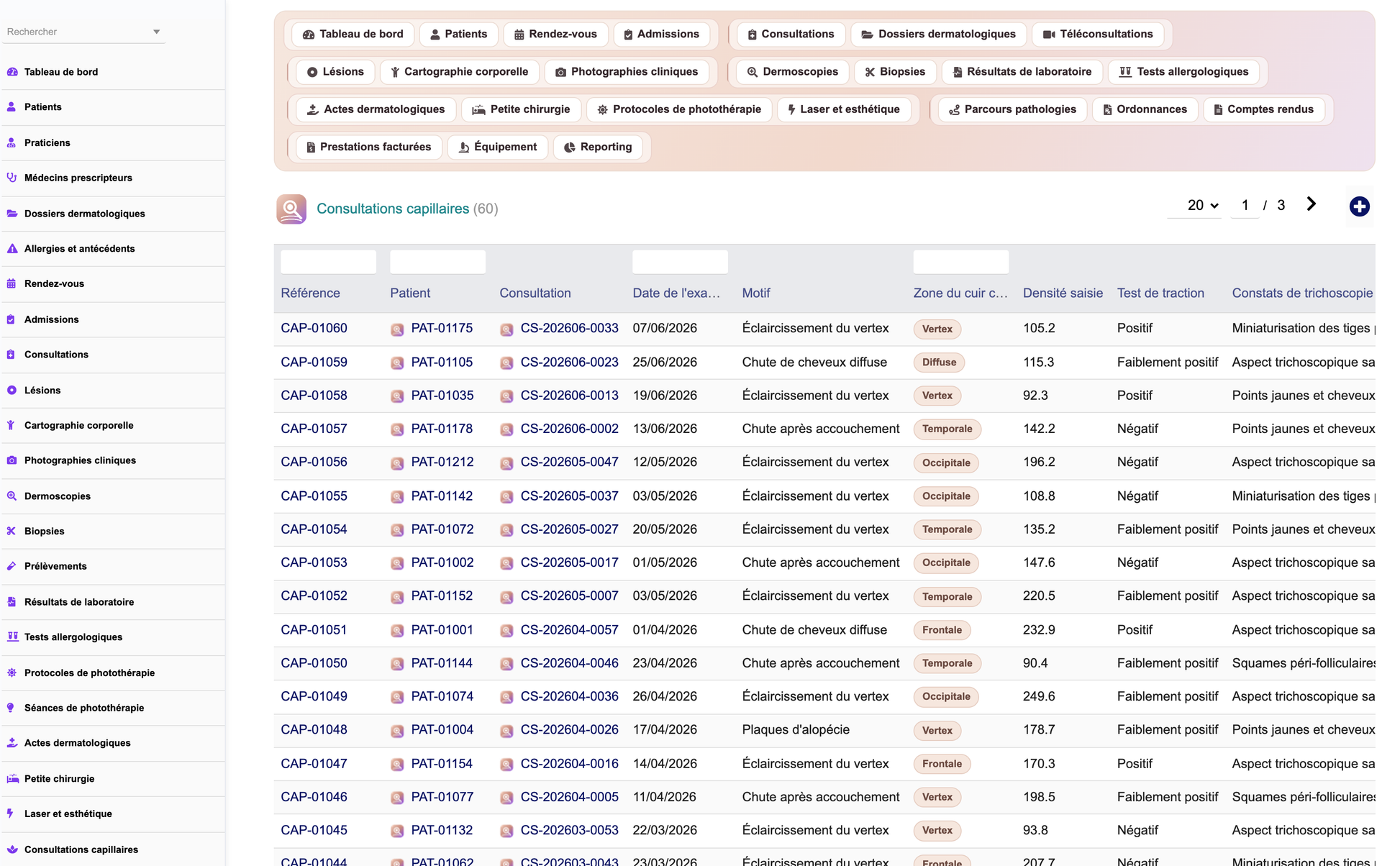Screen dimensions: 1400x866
Task: Click the blue plus add-record icon
Action: 1359,206
